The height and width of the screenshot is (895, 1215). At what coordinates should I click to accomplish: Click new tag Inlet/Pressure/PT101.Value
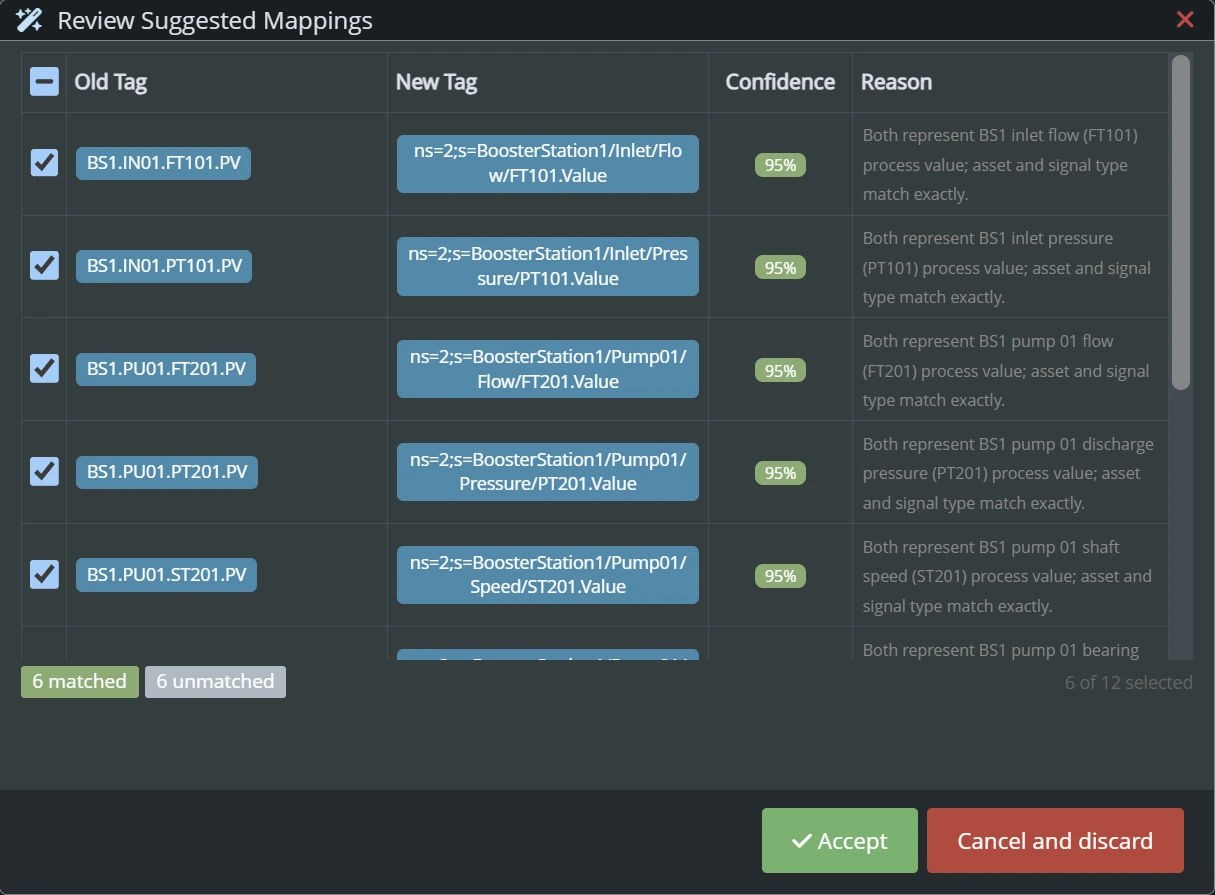point(548,267)
